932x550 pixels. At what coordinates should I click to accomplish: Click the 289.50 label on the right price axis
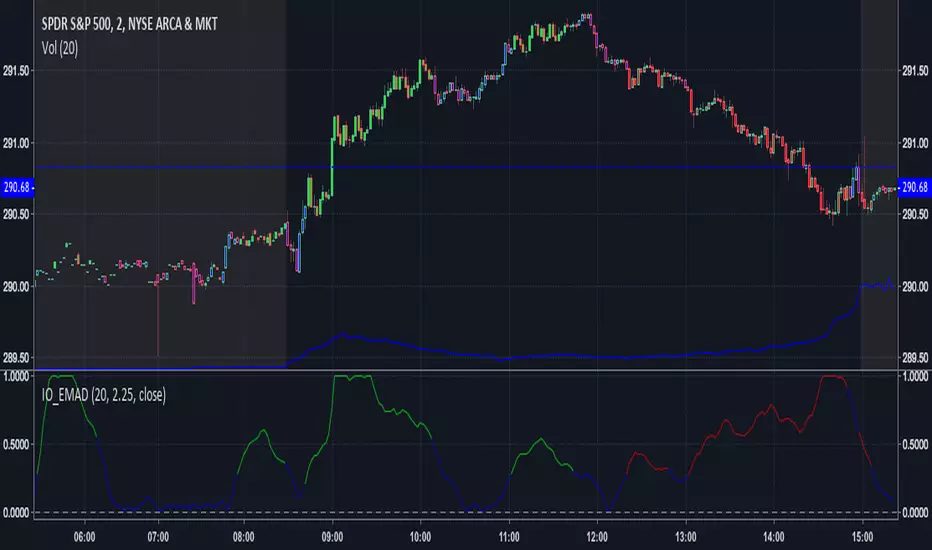tap(915, 358)
